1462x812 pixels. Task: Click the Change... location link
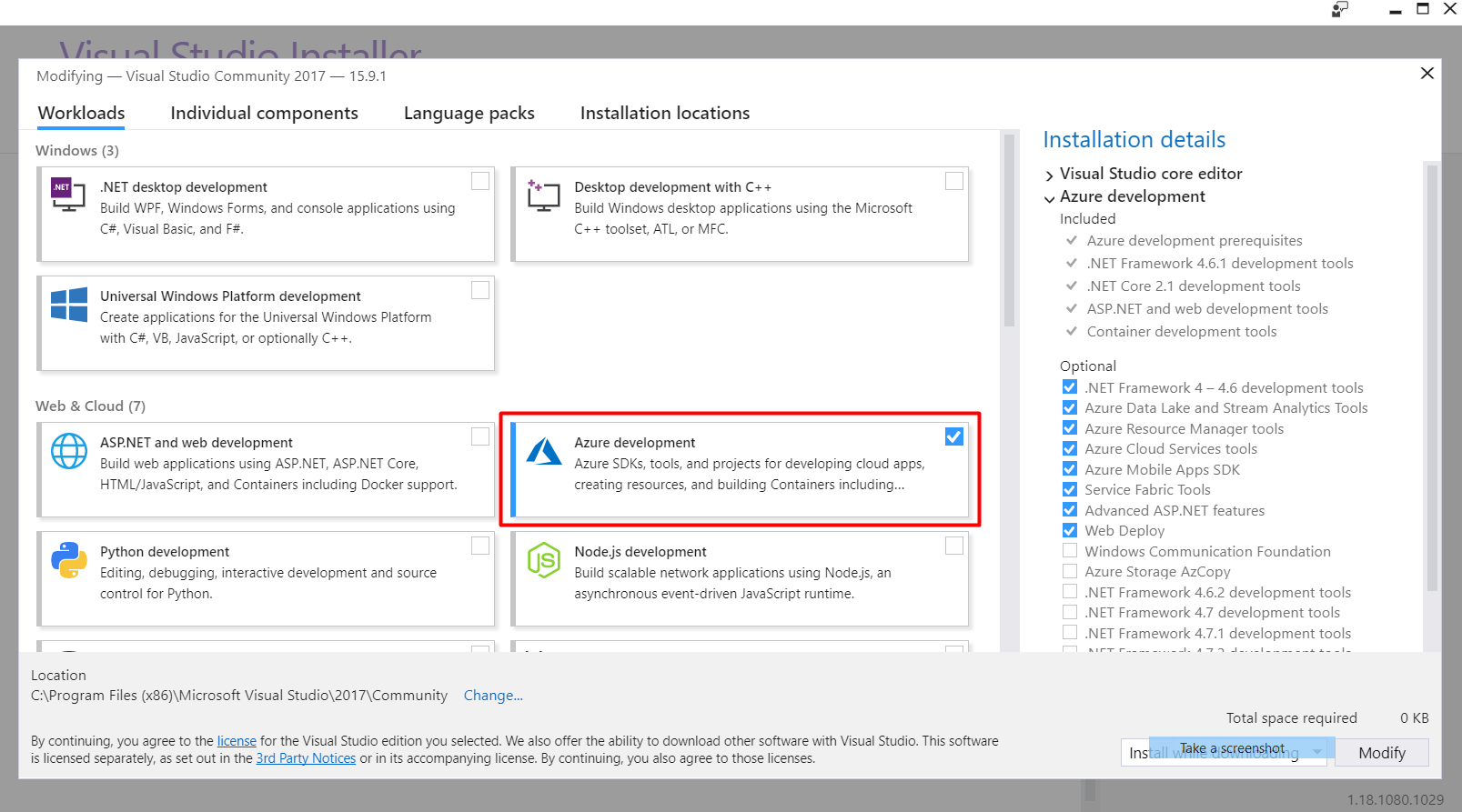[493, 695]
